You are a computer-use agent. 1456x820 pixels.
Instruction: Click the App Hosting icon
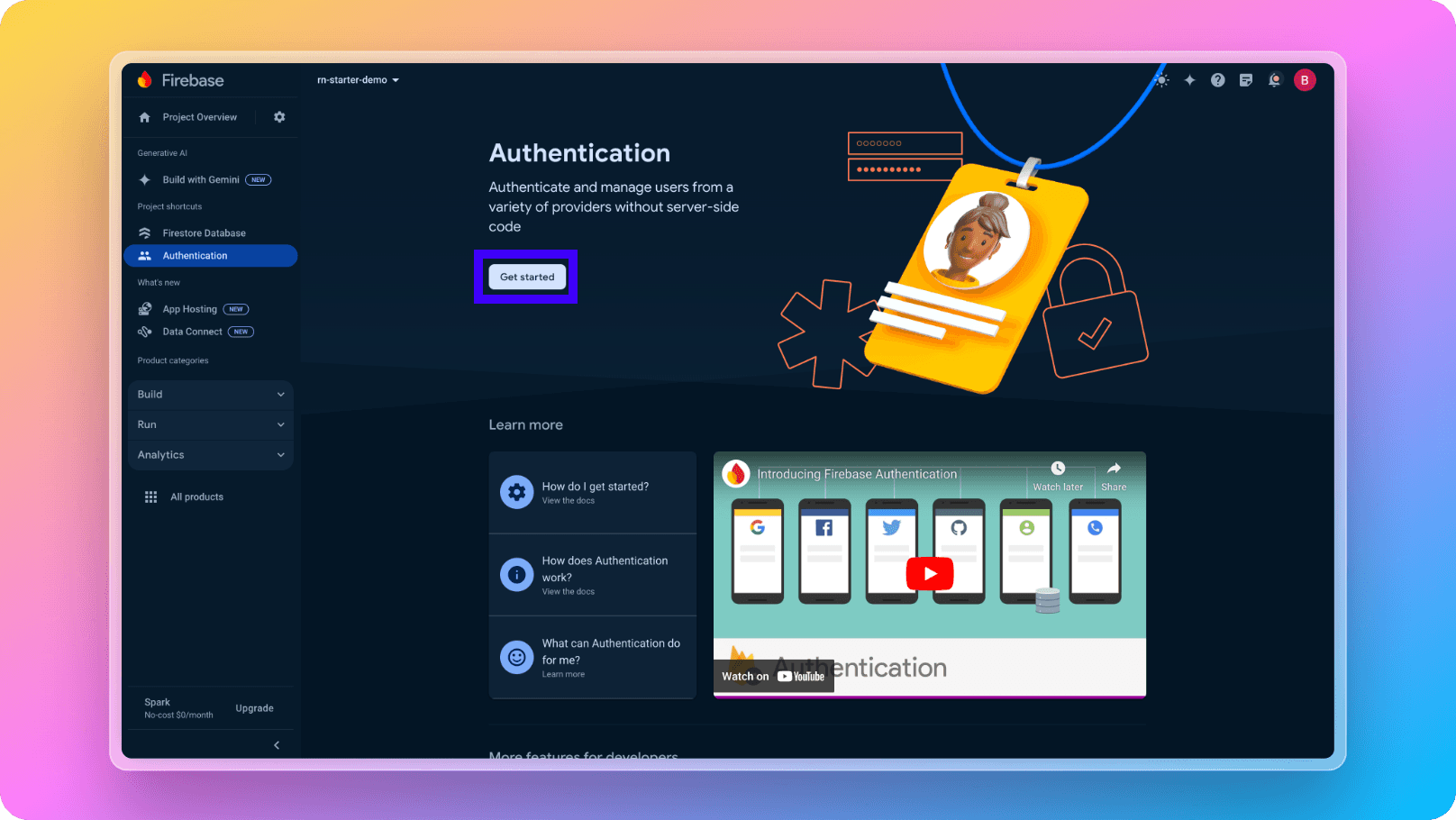(144, 309)
